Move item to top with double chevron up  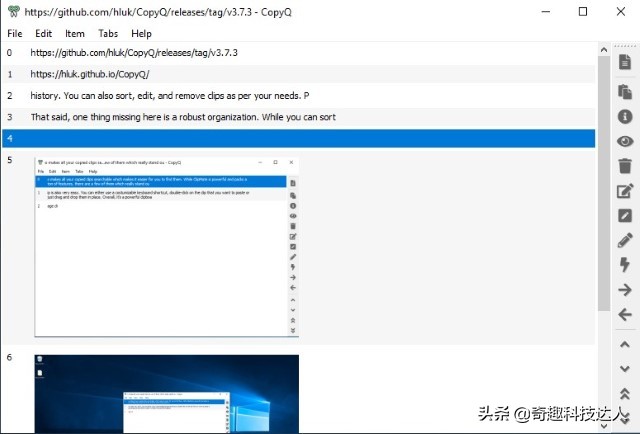point(624,394)
